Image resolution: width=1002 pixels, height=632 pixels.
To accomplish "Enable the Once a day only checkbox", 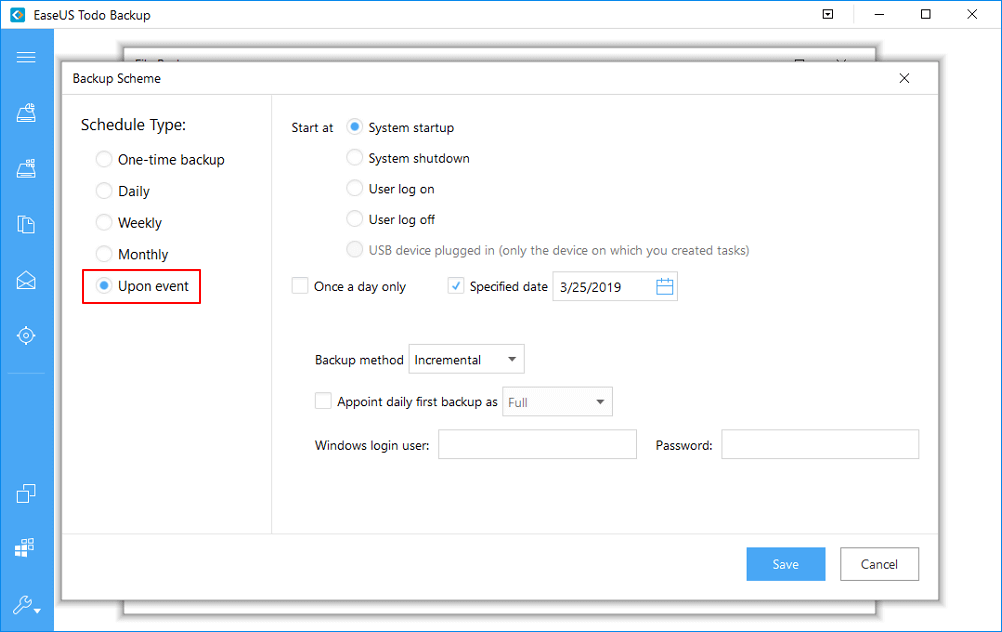I will (300, 286).
